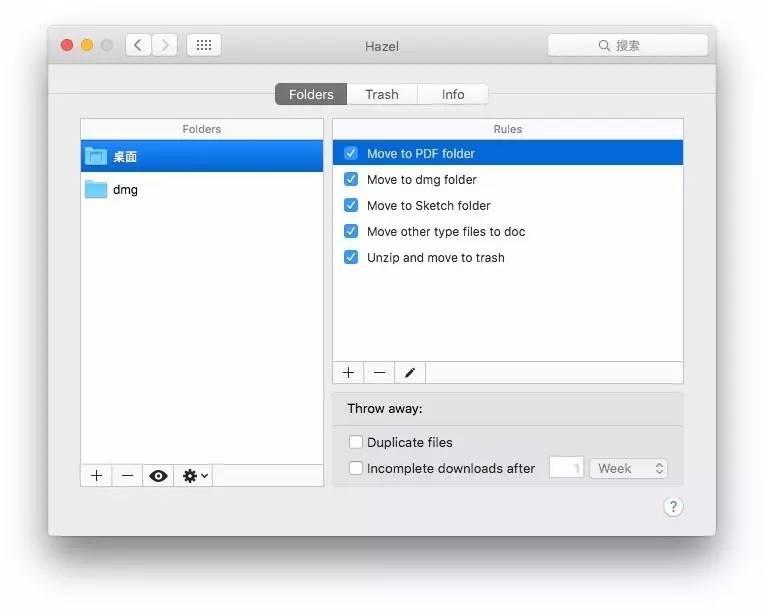764x610 pixels.
Task: Open the Info tab
Action: pos(453,94)
